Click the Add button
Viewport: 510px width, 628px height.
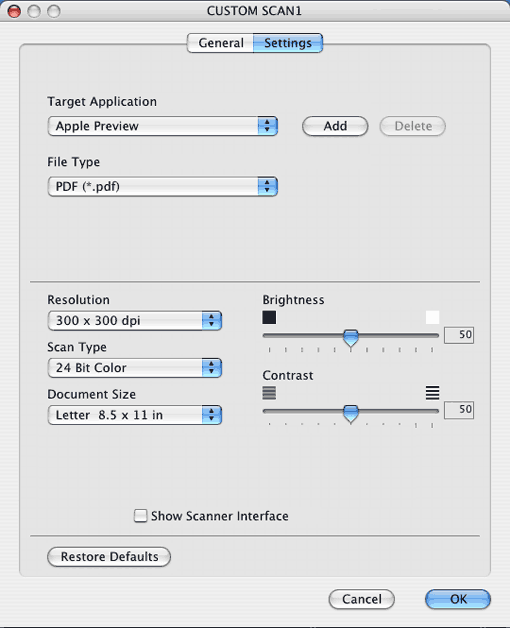335,126
